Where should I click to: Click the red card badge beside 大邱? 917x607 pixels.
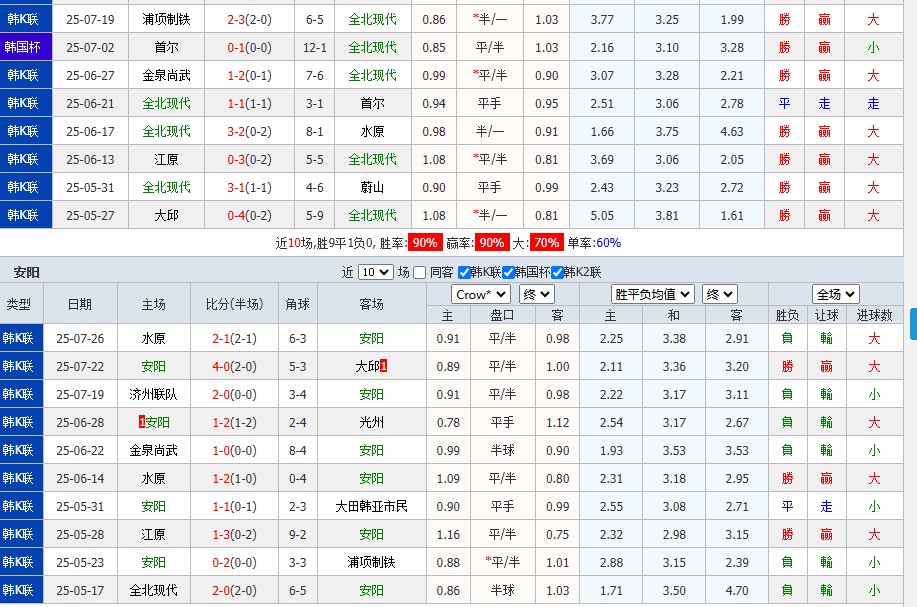(384, 367)
